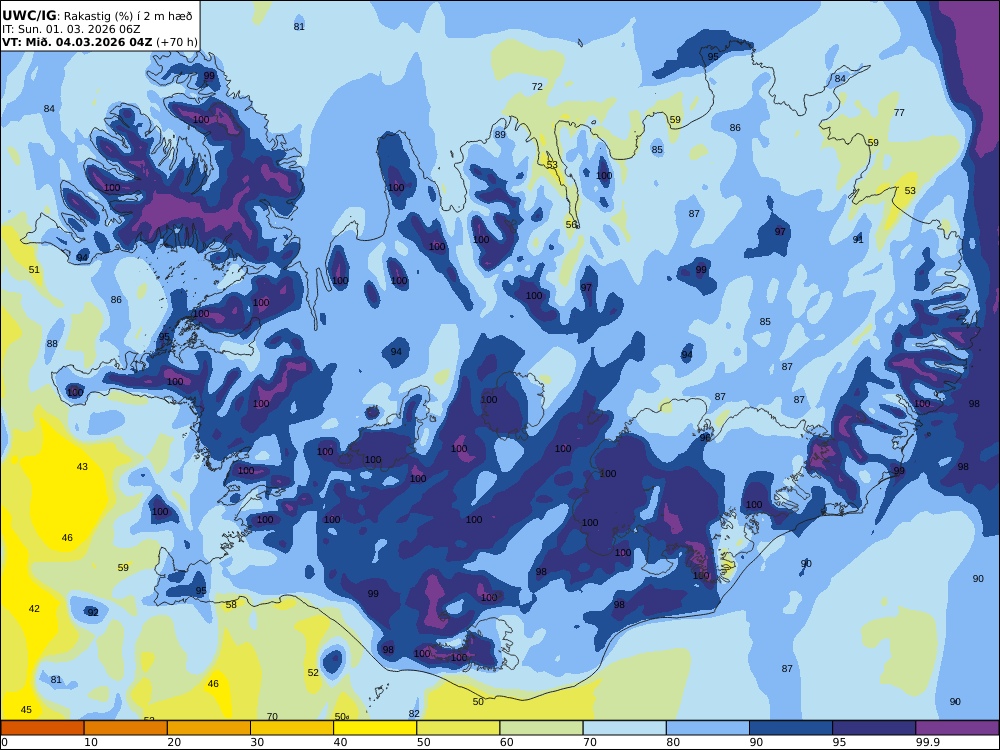
Task: Pick the pale blue 70–80 legend swatch
Action: coord(624,728)
